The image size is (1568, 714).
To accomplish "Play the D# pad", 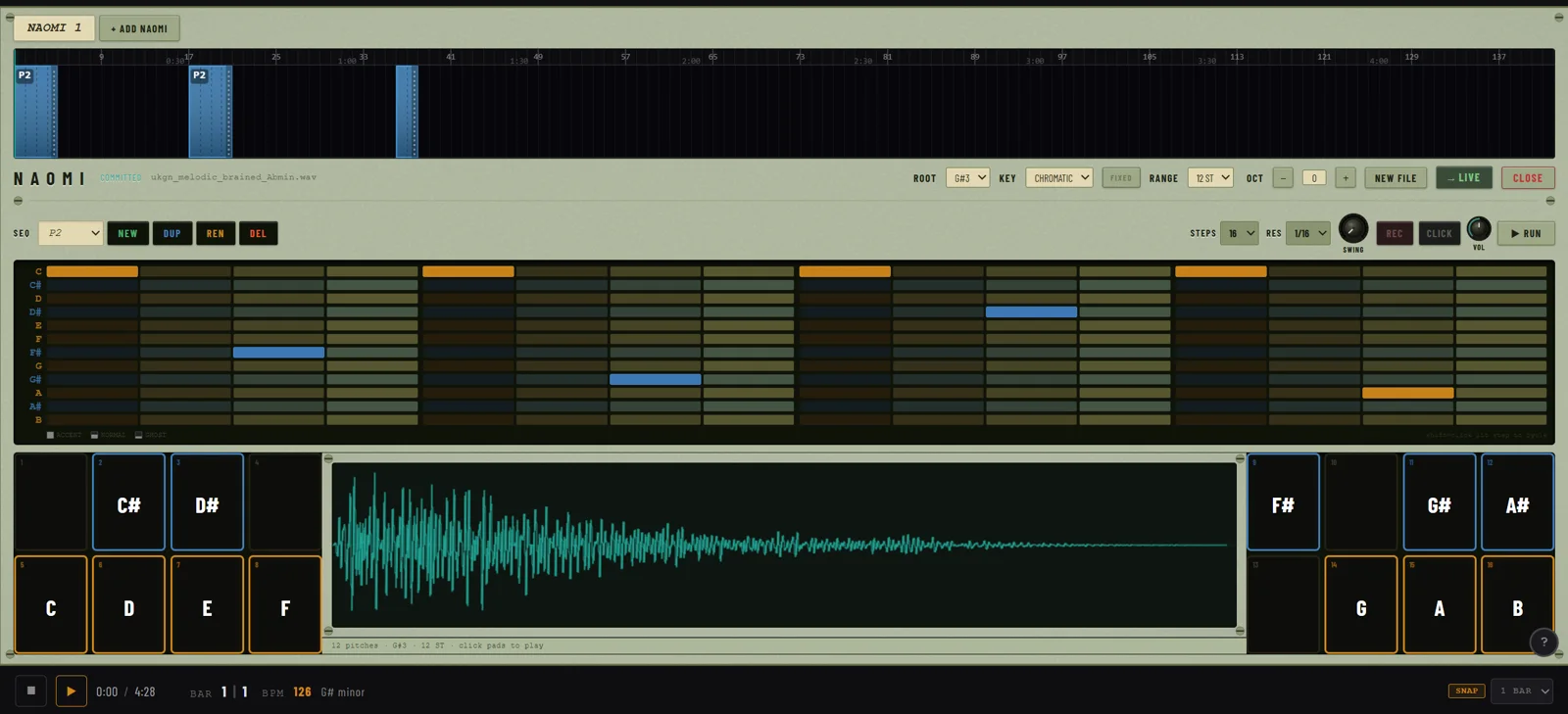I will [207, 501].
